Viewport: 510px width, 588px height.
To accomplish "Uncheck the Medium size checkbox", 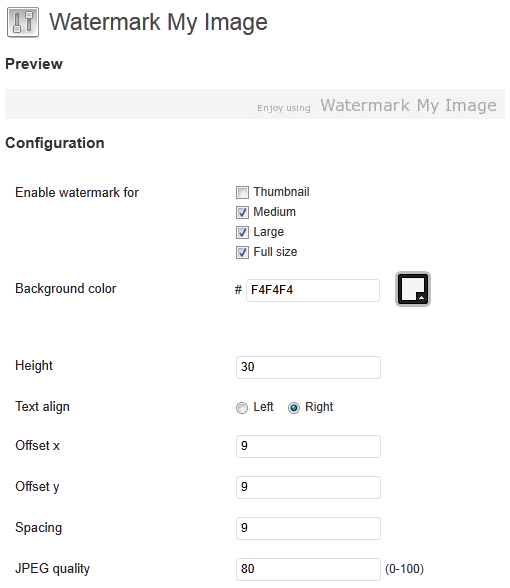I will point(242,212).
